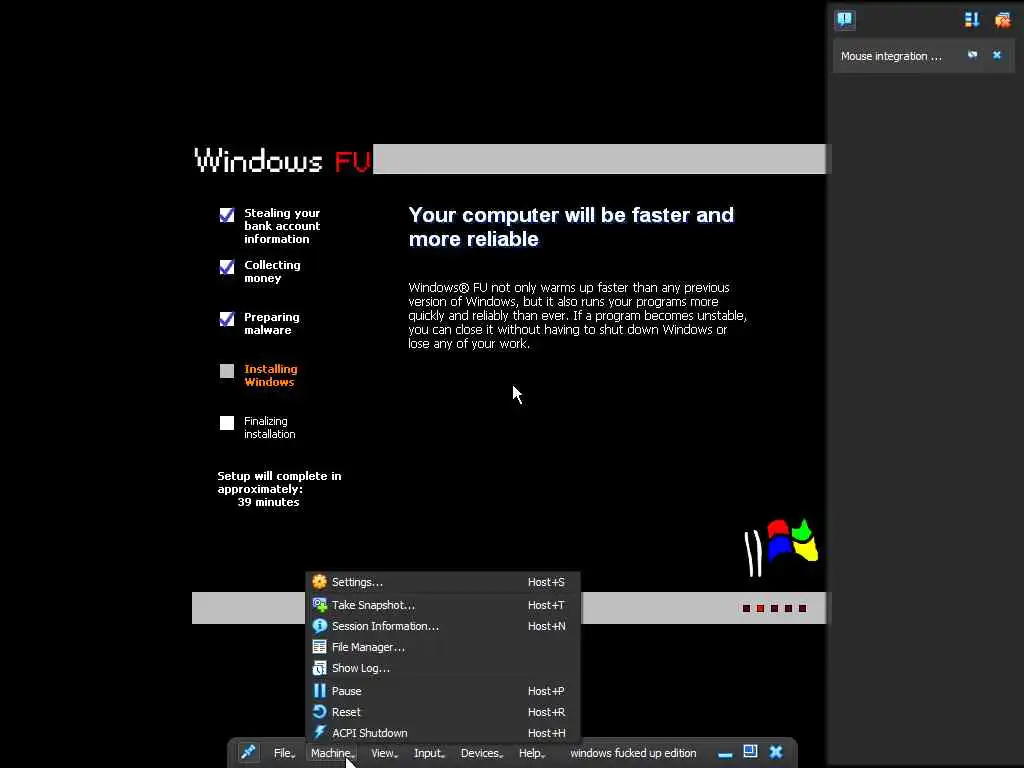Open the Input menu dropdown
Image resolution: width=1024 pixels, height=768 pixels.
[x=429, y=753]
